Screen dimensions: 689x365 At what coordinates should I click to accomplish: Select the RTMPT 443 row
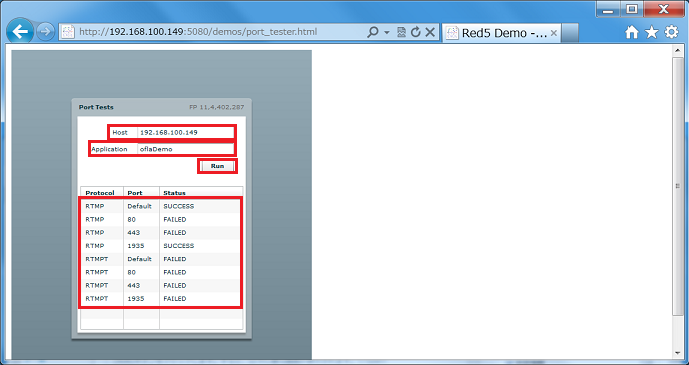[161, 285]
